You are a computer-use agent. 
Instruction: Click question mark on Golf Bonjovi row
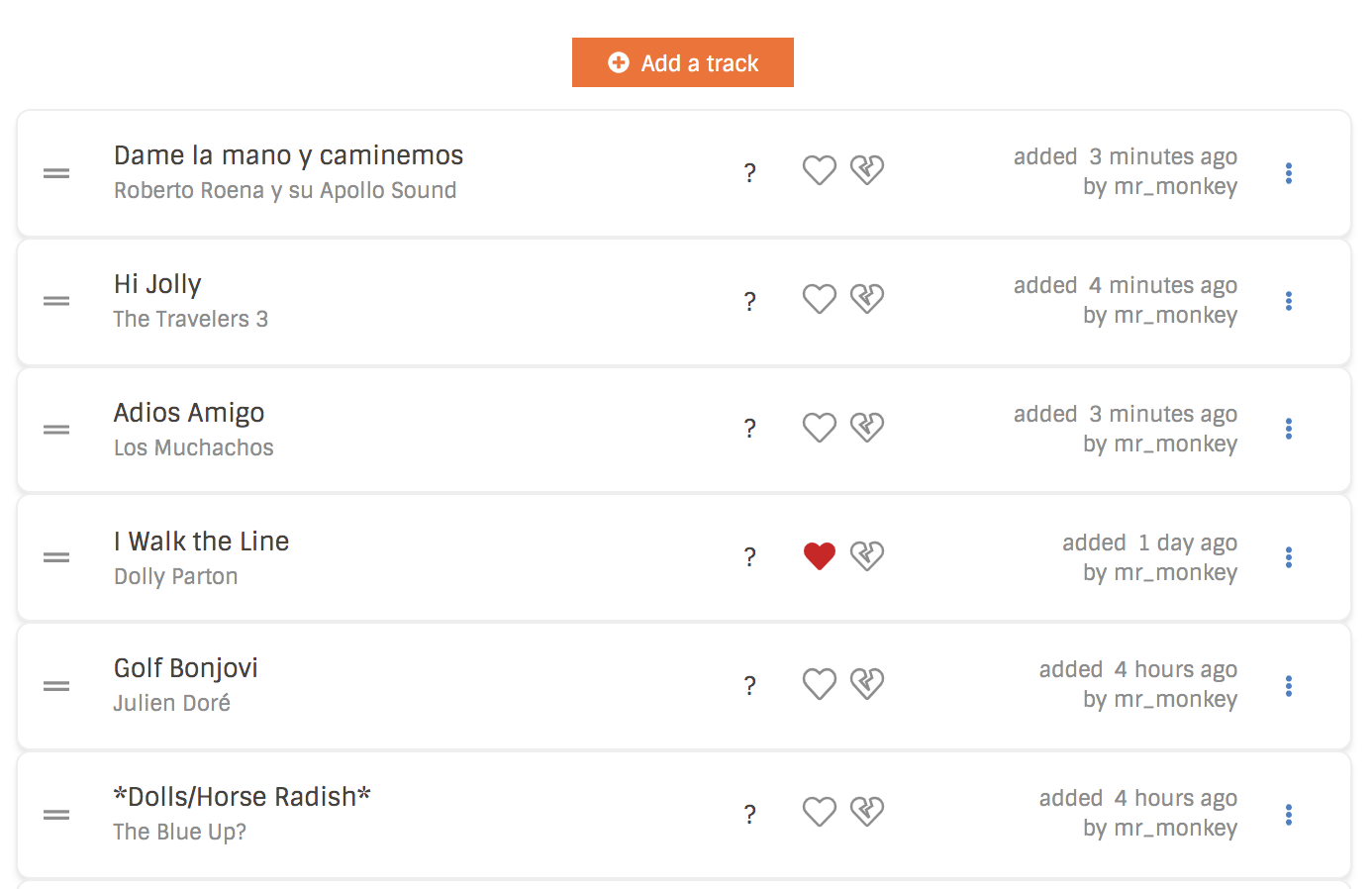point(750,686)
